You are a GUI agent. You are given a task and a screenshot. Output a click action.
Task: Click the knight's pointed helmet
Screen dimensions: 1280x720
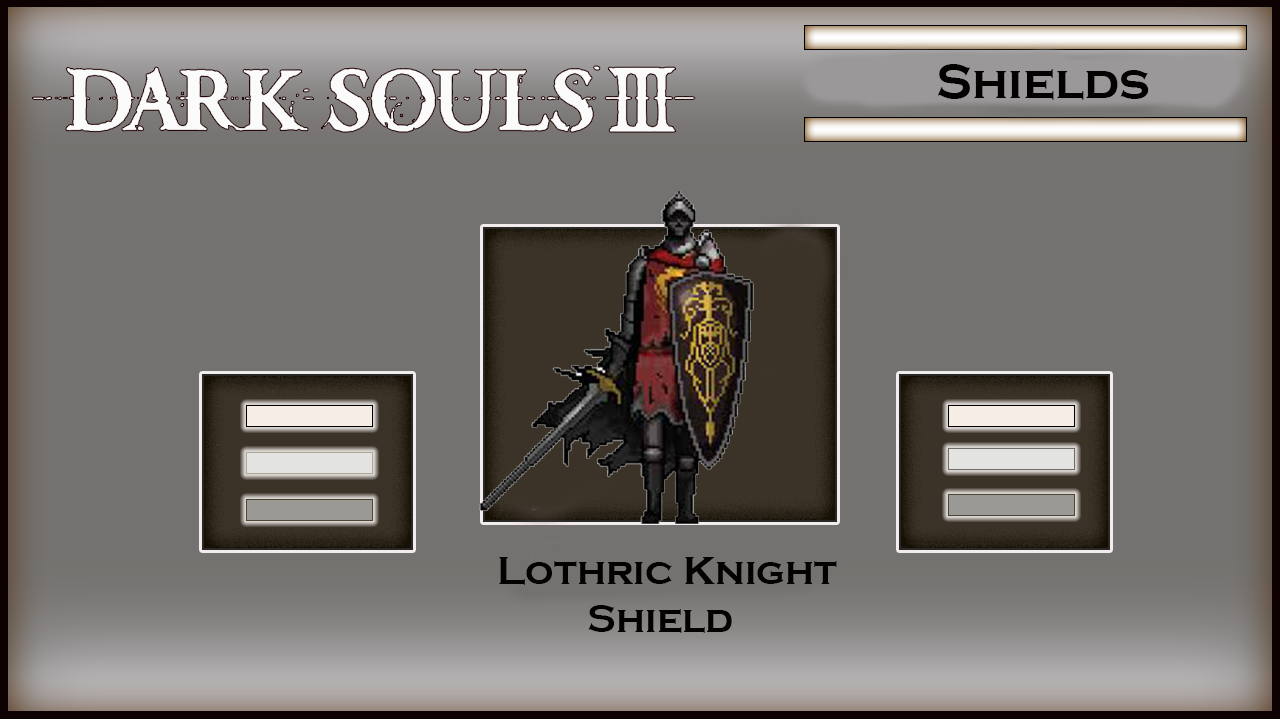point(678,214)
